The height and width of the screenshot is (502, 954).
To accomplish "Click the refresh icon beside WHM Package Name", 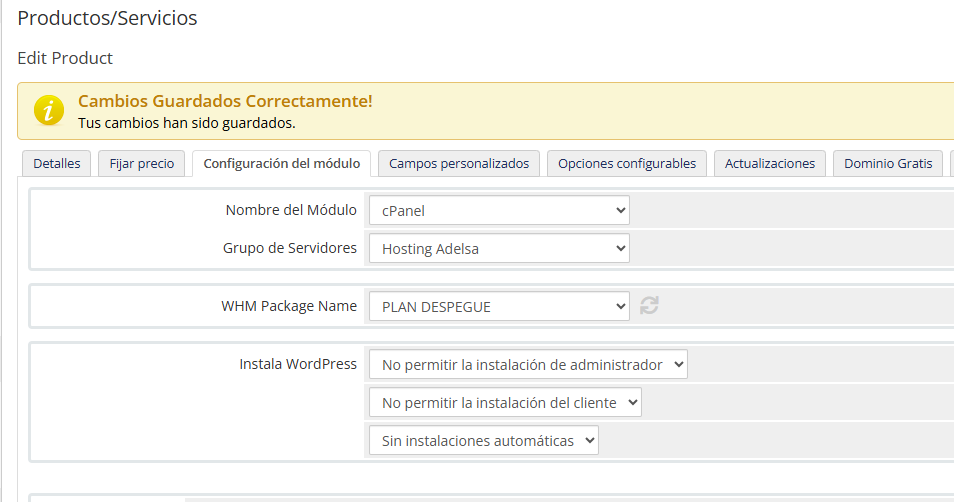I will (x=649, y=306).
